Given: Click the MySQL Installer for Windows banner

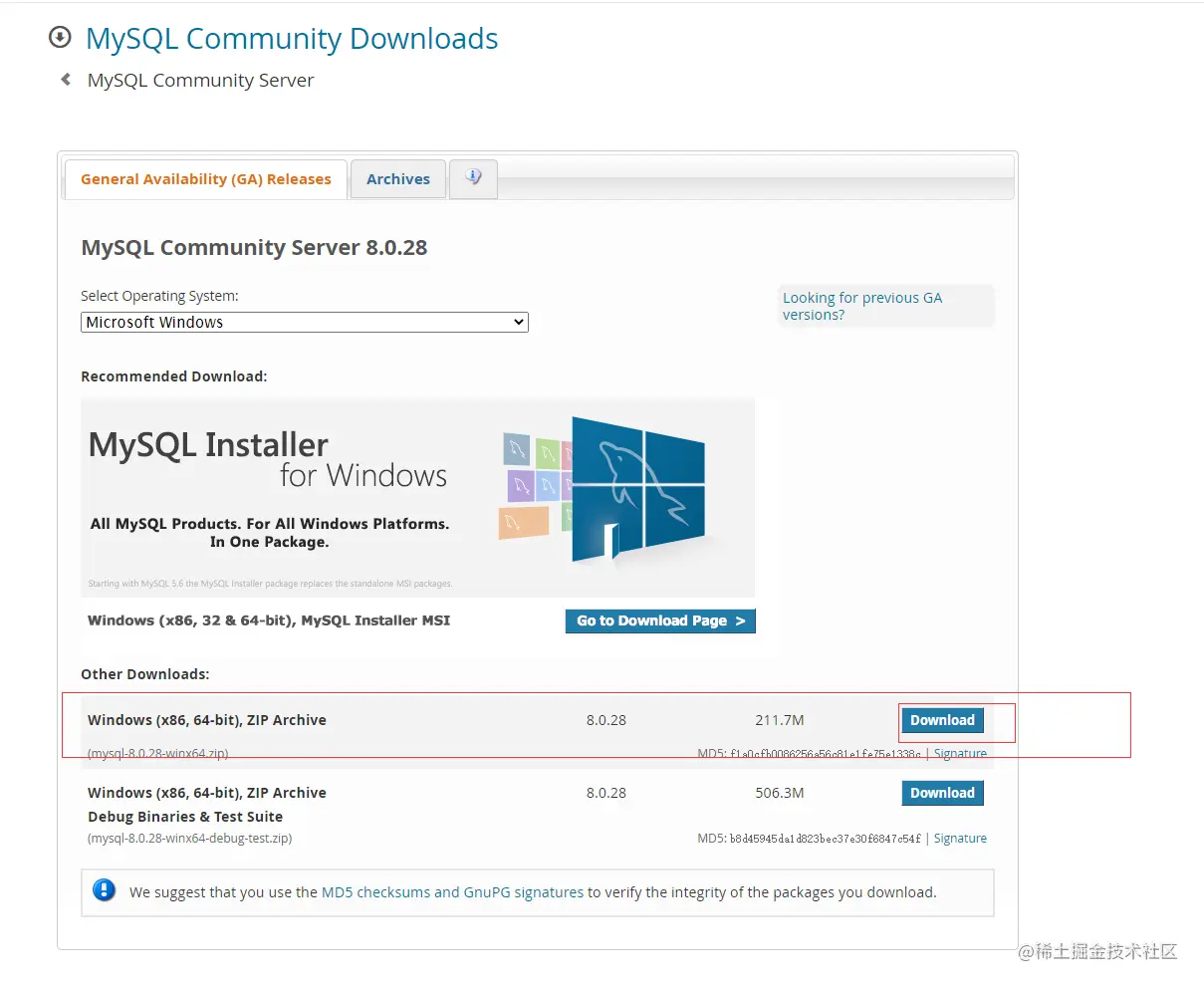Looking at the screenshot, I should click(417, 497).
